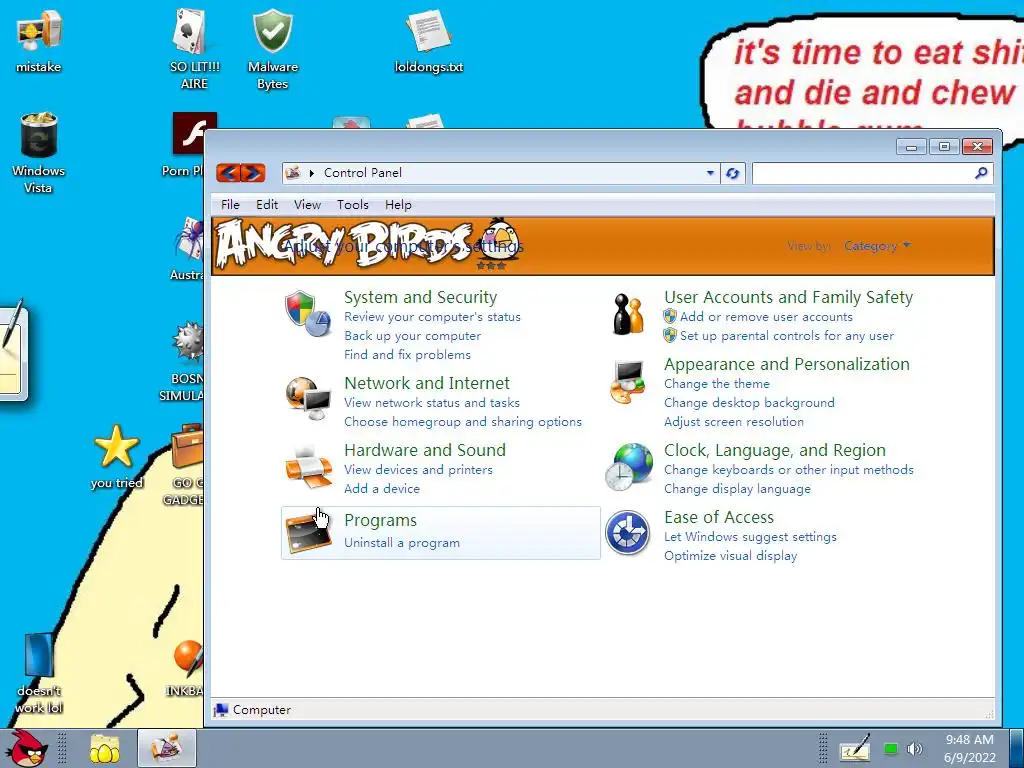Click Review your computer's status

point(432,317)
